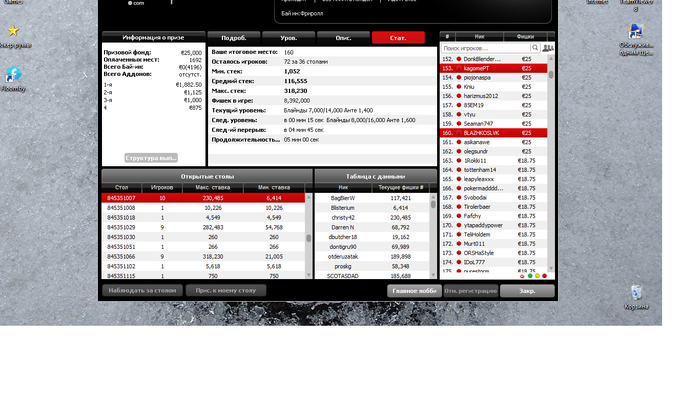
Task: Click Наблюдать за столом button
Action: [x=142, y=290]
